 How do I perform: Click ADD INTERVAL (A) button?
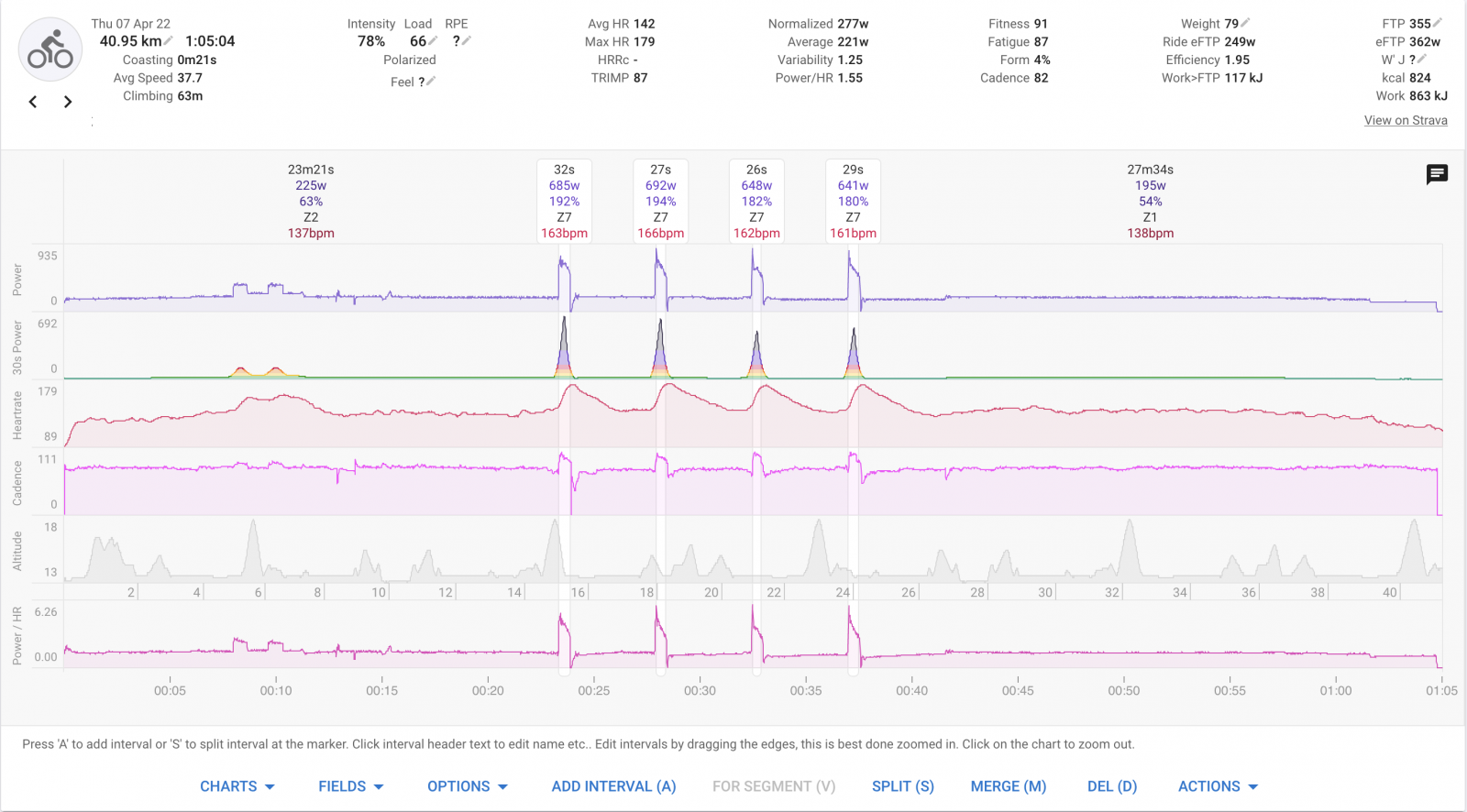pos(613,786)
